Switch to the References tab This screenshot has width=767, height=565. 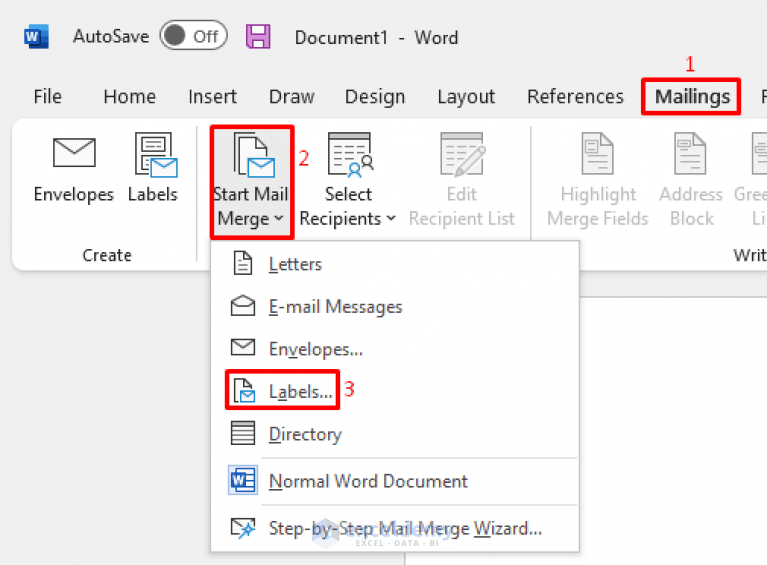point(575,96)
